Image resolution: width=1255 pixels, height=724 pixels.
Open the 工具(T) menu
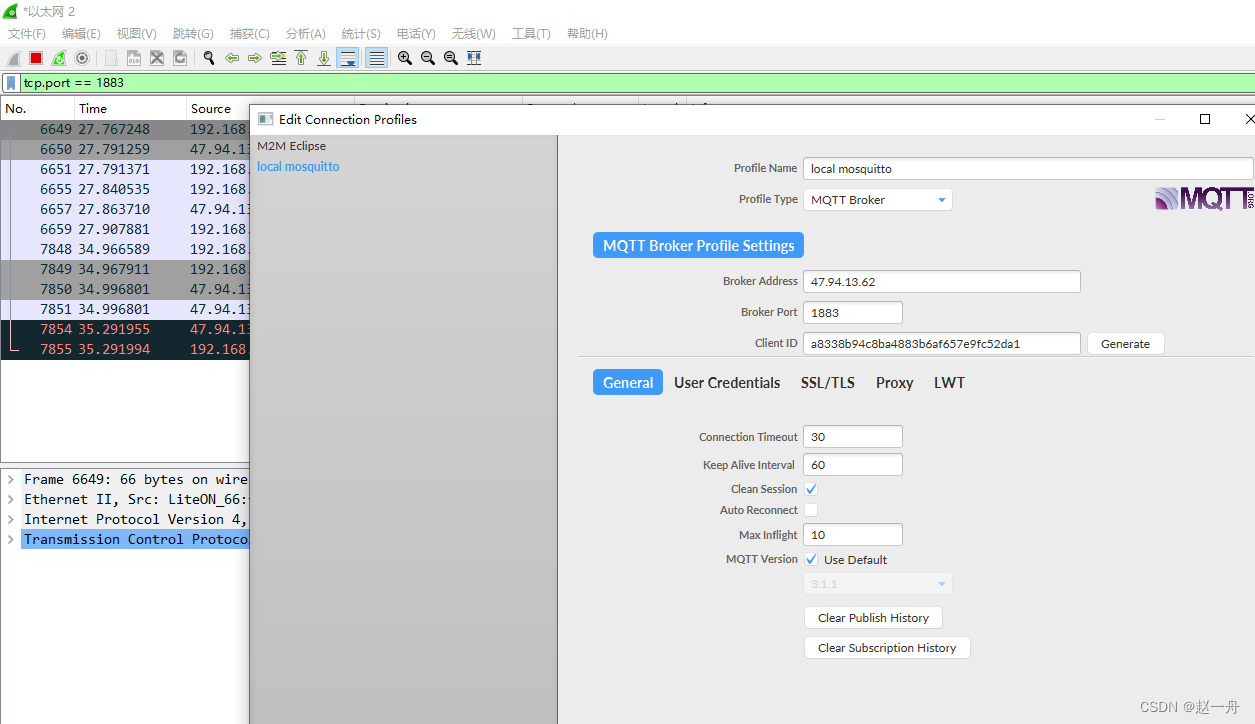[531, 34]
